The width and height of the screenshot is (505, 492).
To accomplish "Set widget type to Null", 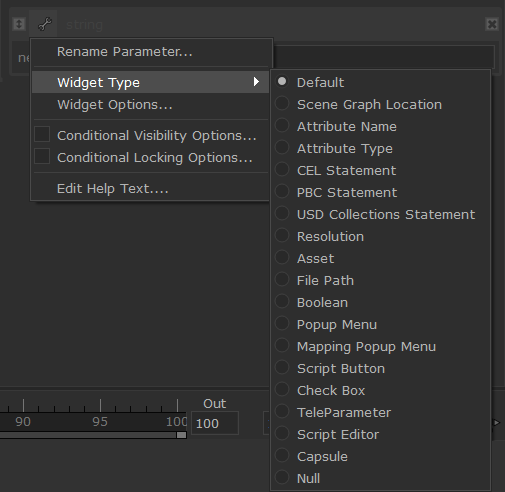I will pyautogui.click(x=381, y=478).
